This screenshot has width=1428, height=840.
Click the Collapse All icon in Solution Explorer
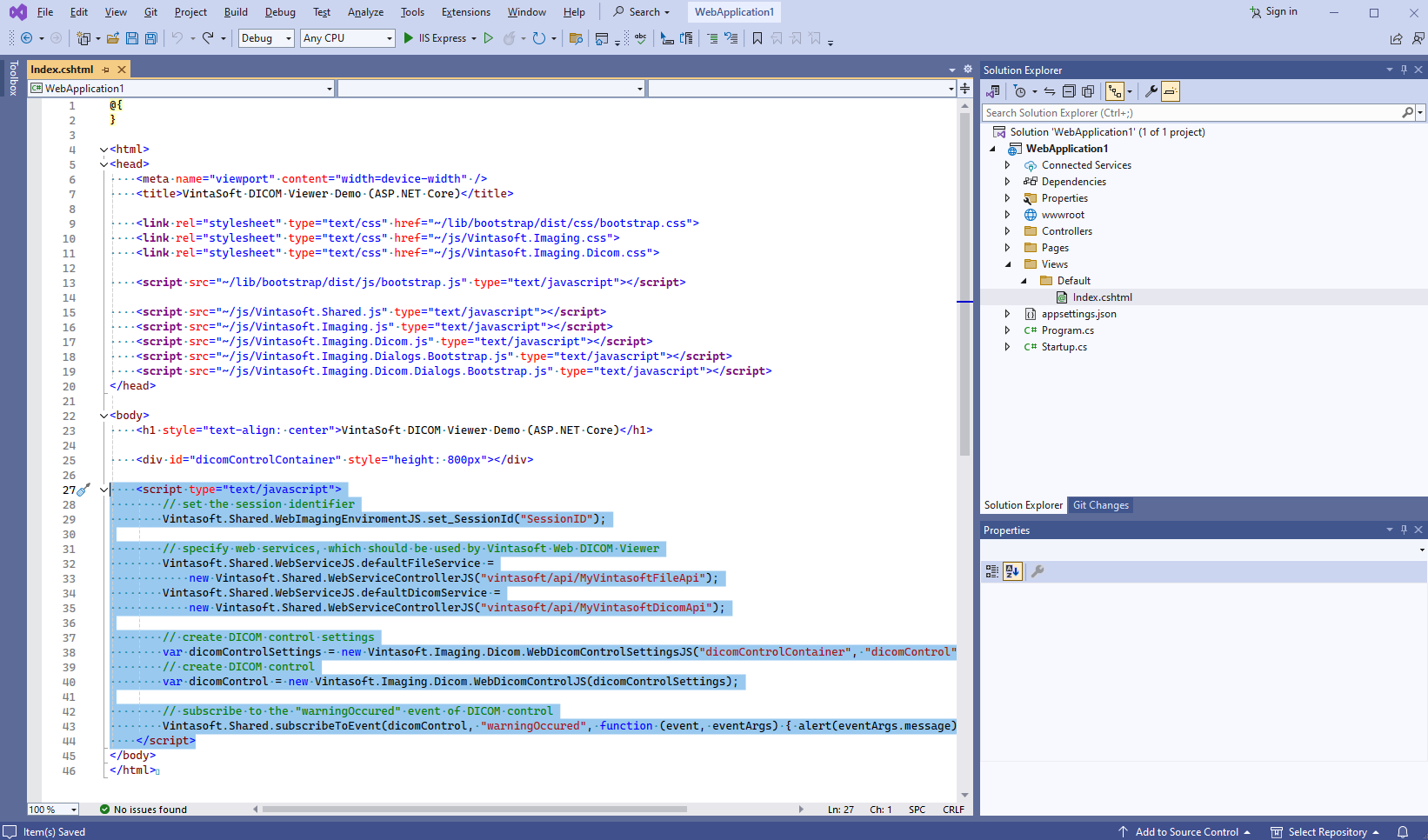pos(1069,91)
